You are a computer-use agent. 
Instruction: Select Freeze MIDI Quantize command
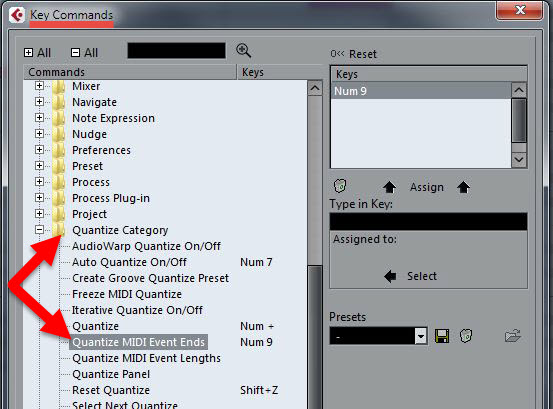coord(127,294)
